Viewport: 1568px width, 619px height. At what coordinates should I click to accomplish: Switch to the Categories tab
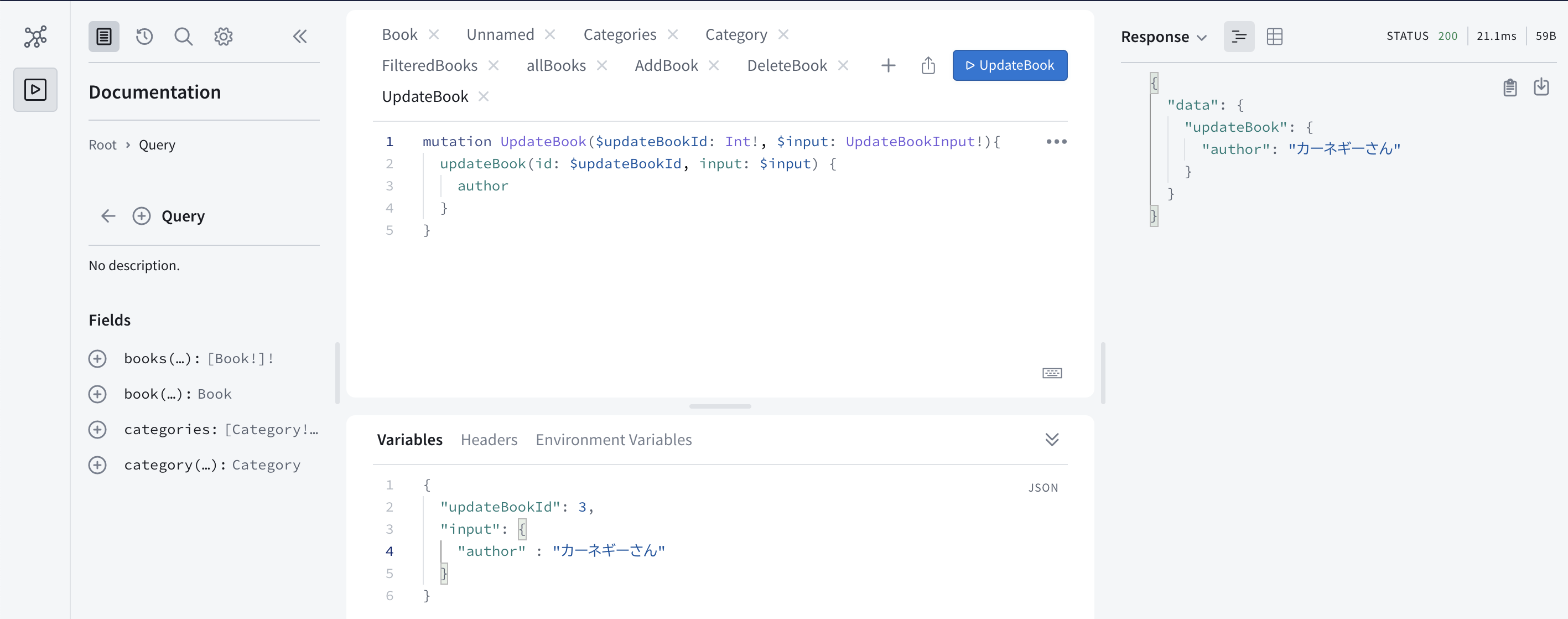coord(620,34)
